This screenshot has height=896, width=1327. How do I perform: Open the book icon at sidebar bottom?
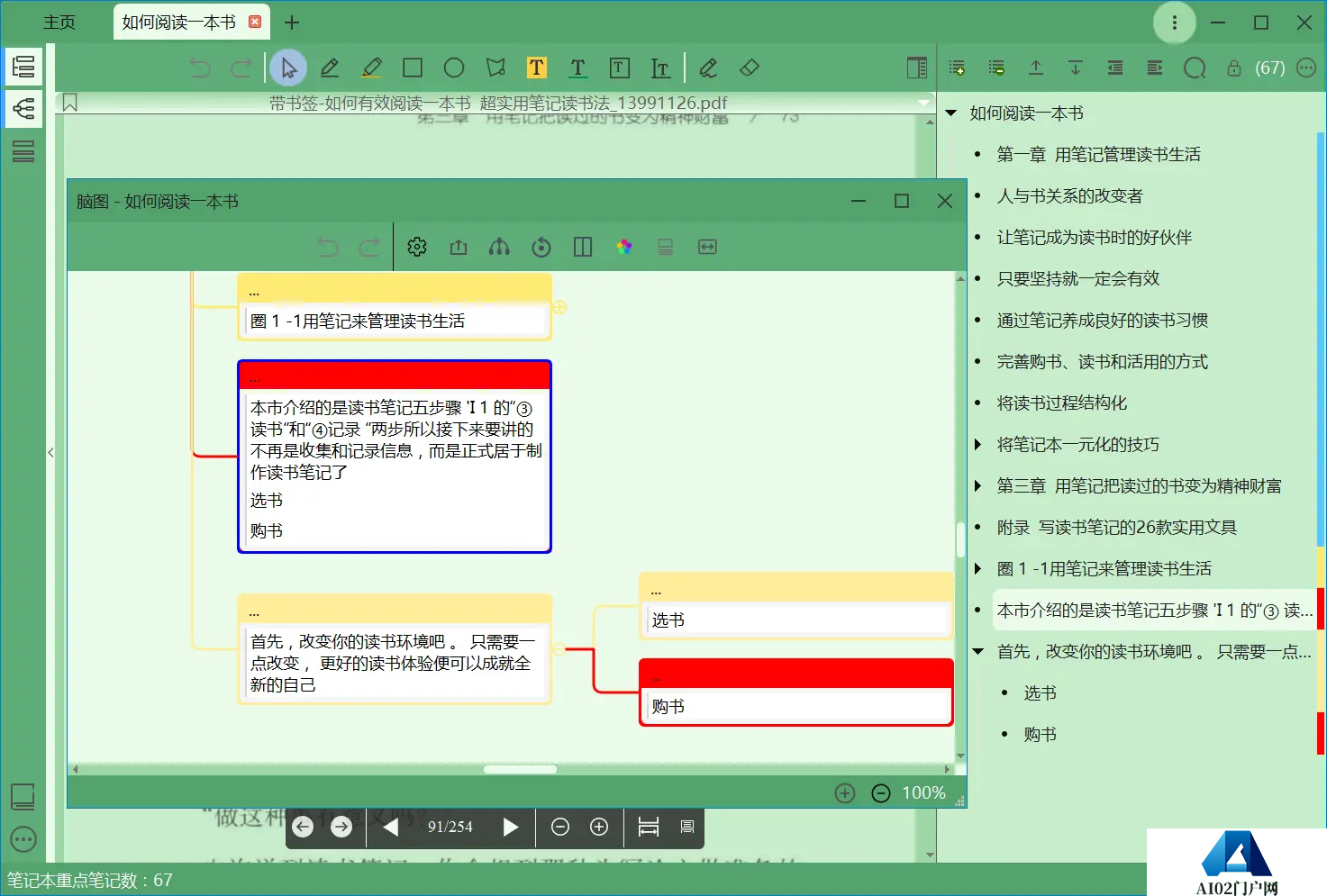[x=23, y=796]
